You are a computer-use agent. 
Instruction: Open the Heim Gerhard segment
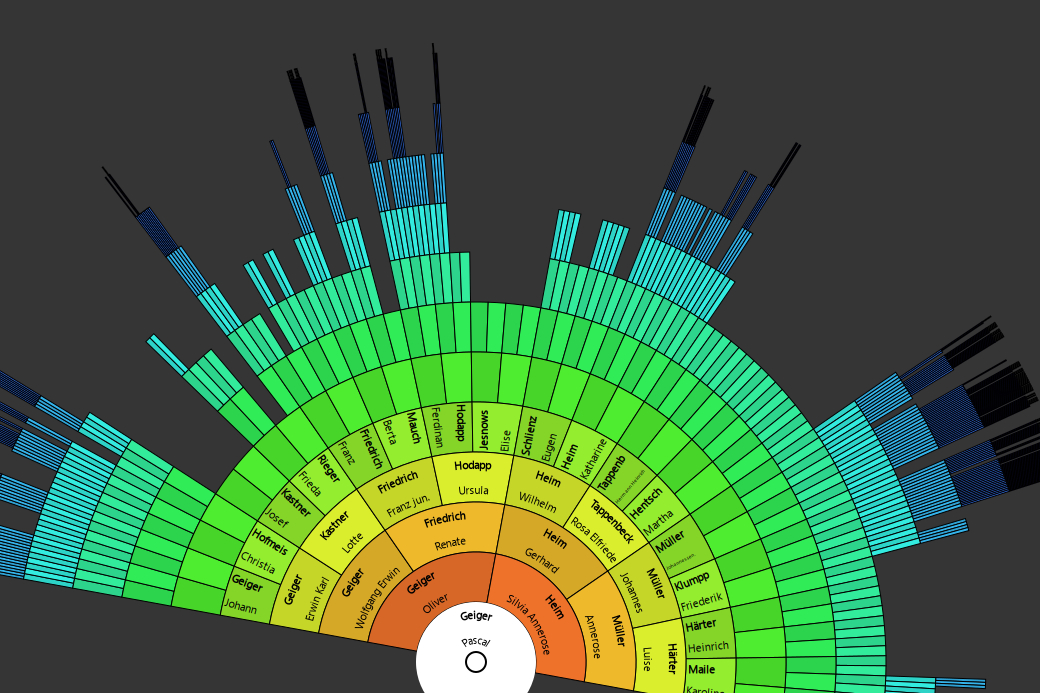tap(547, 549)
